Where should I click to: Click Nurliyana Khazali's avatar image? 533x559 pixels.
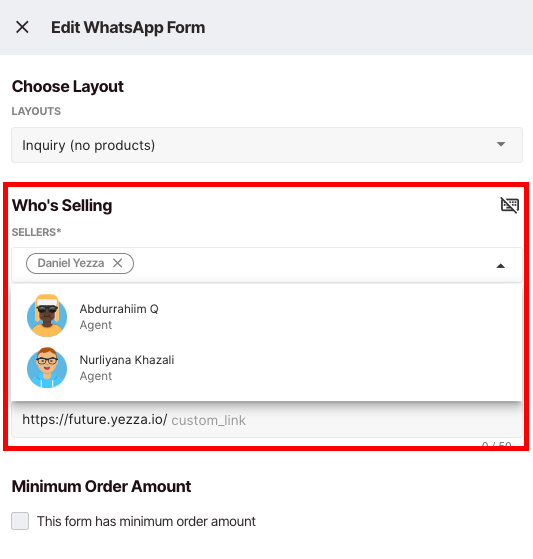point(47,368)
